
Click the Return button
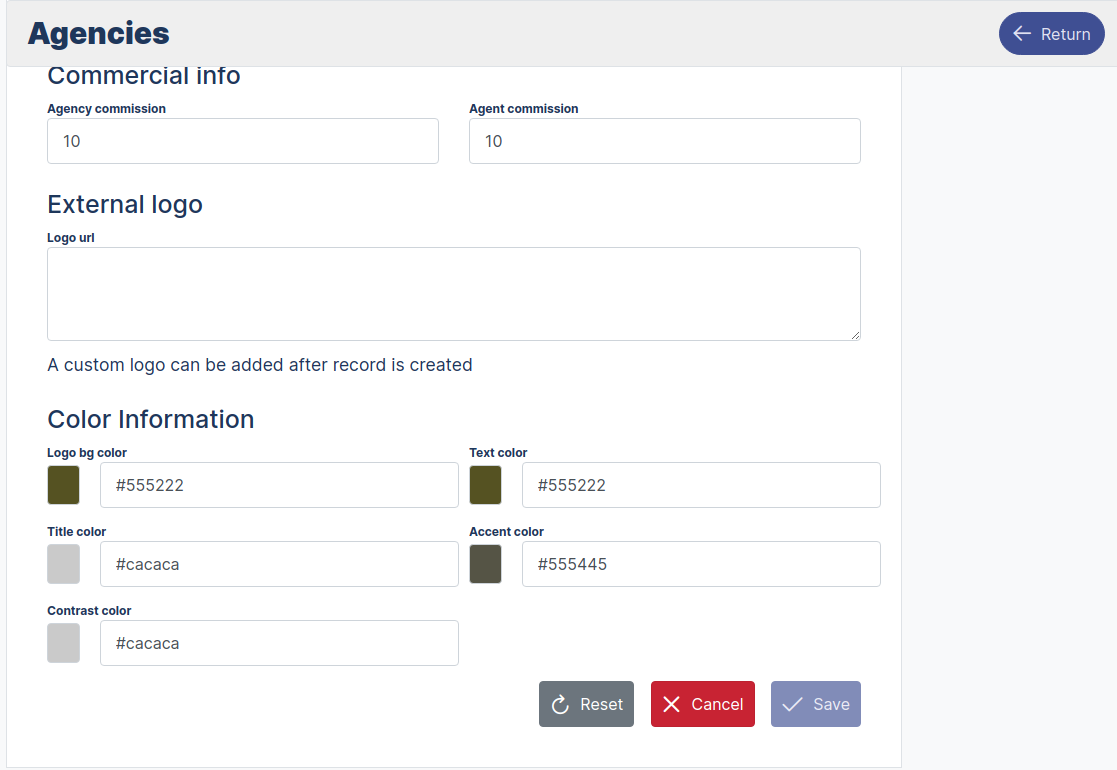pyautogui.click(x=1051, y=33)
